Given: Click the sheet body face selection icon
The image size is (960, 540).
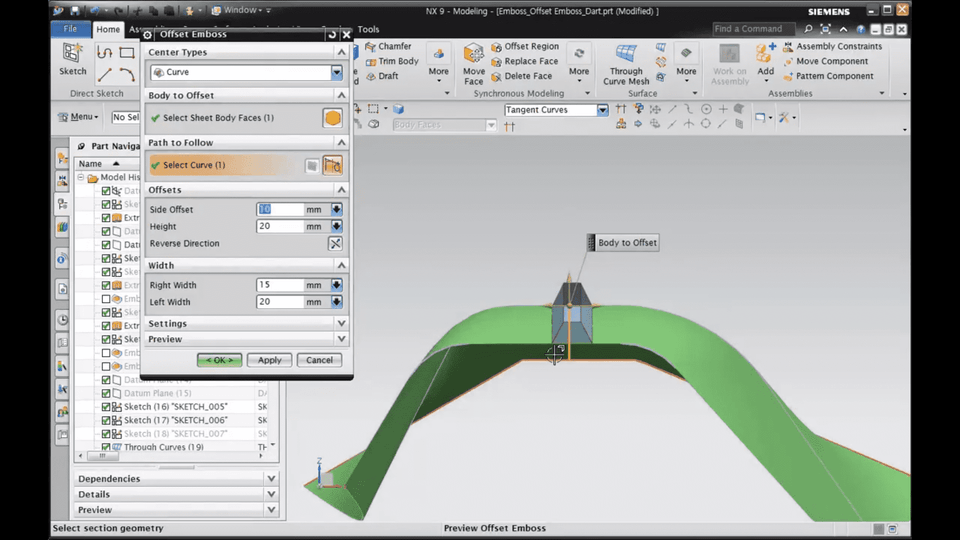Looking at the screenshot, I should (332, 118).
